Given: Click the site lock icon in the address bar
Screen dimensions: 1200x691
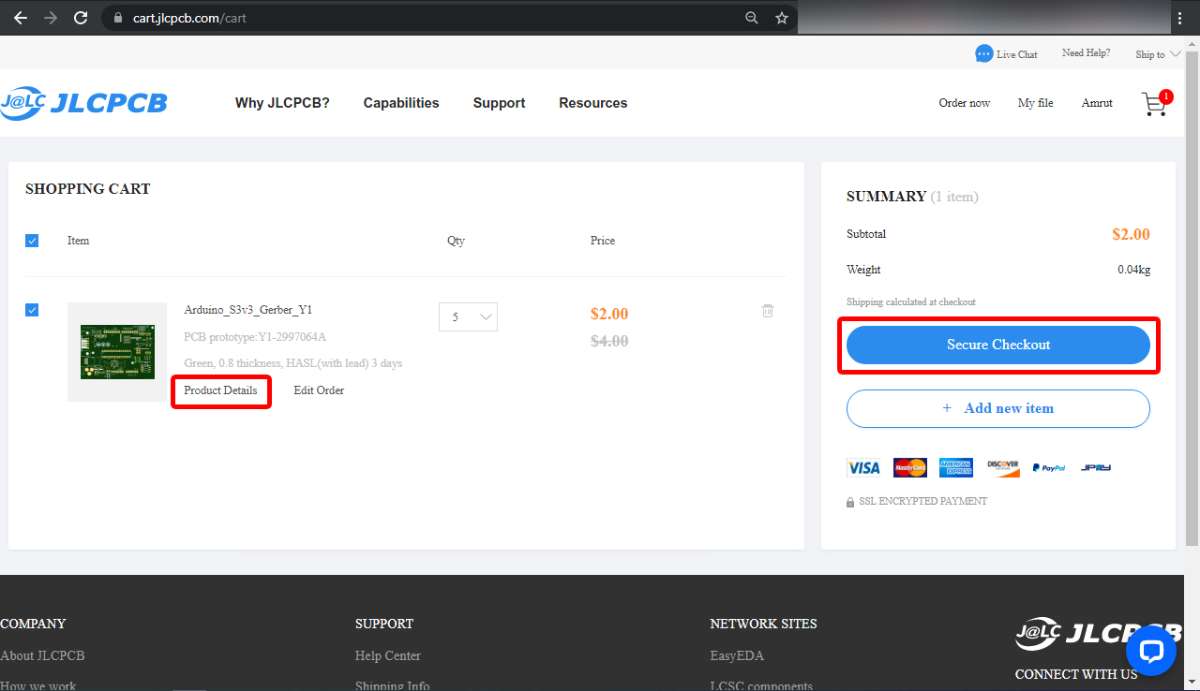Looking at the screenshot, I should (118, 18).
